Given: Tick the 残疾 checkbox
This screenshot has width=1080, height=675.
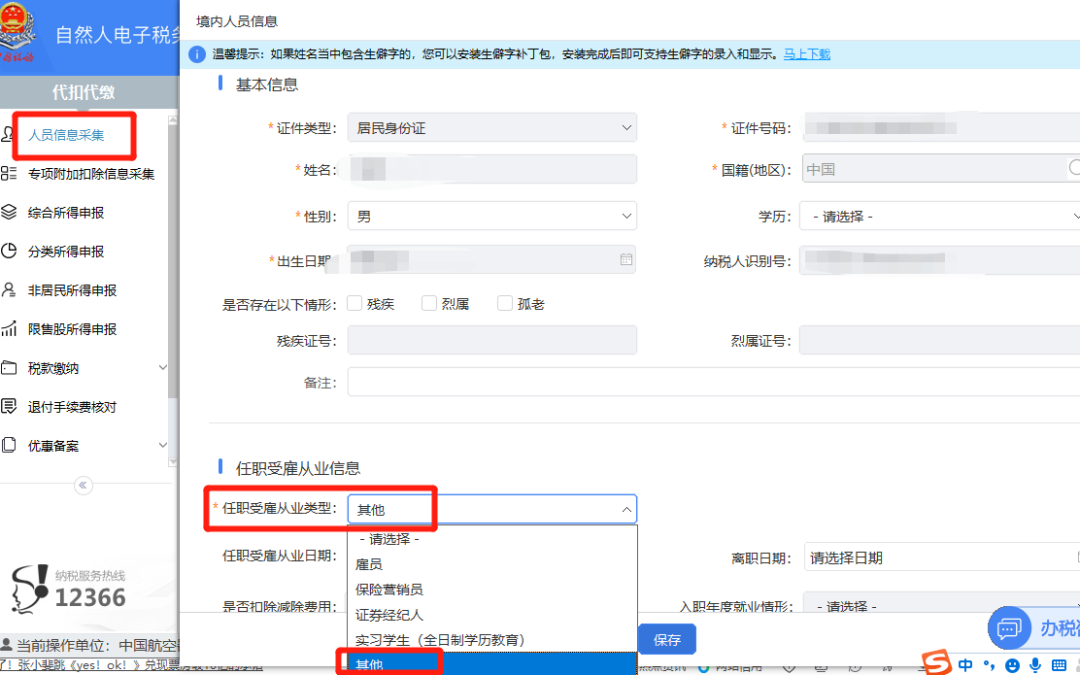Looking at the screenshot, I should point(354,304).
